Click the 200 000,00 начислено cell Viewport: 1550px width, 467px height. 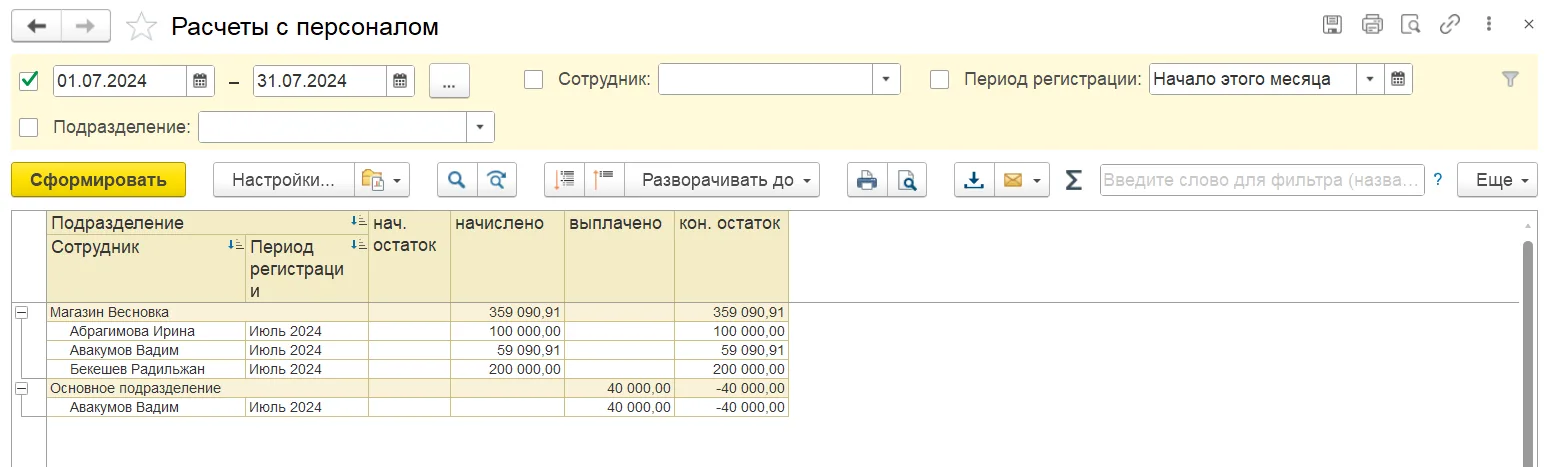click(508, 369)
